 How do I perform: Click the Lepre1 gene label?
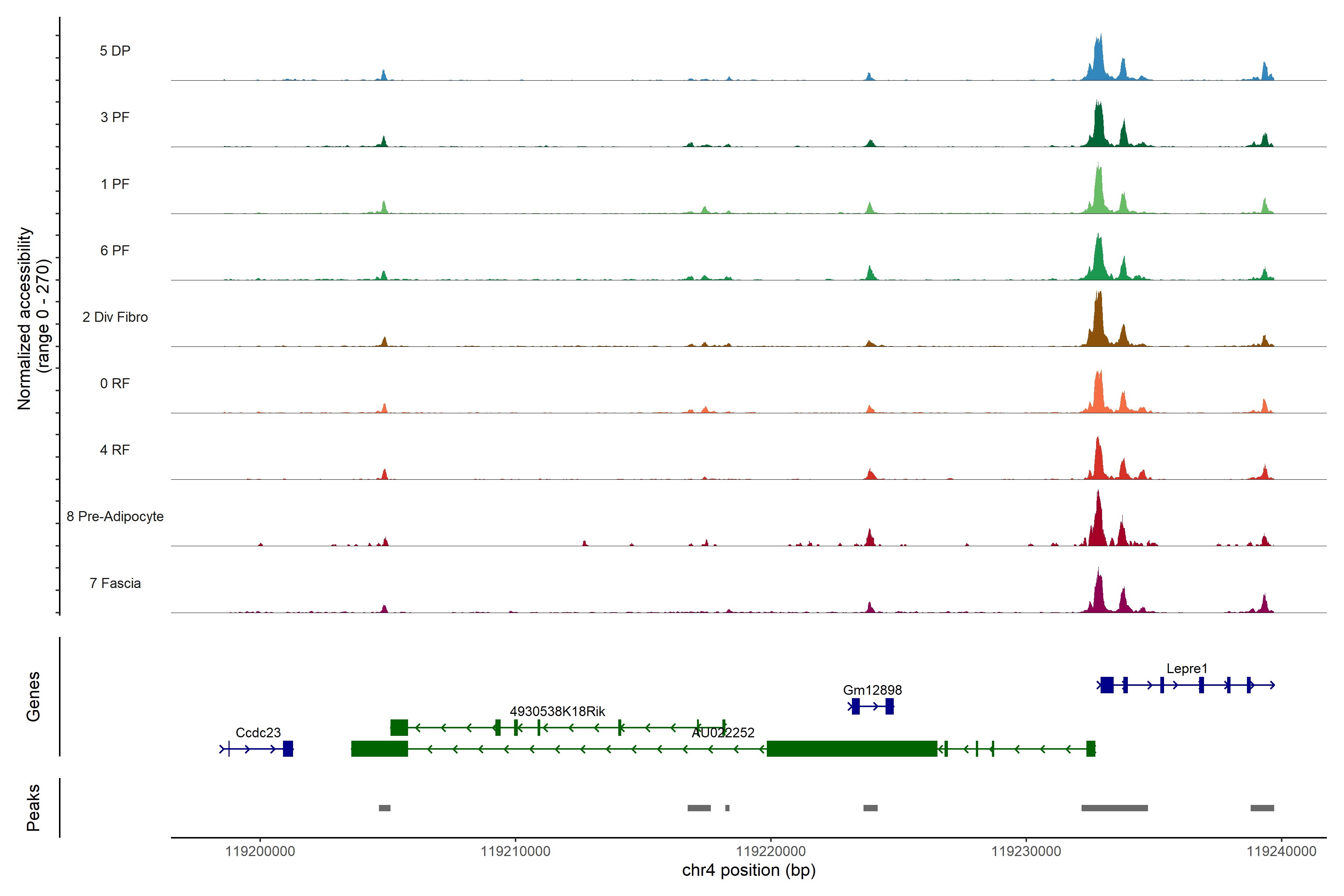[1186, 668]
